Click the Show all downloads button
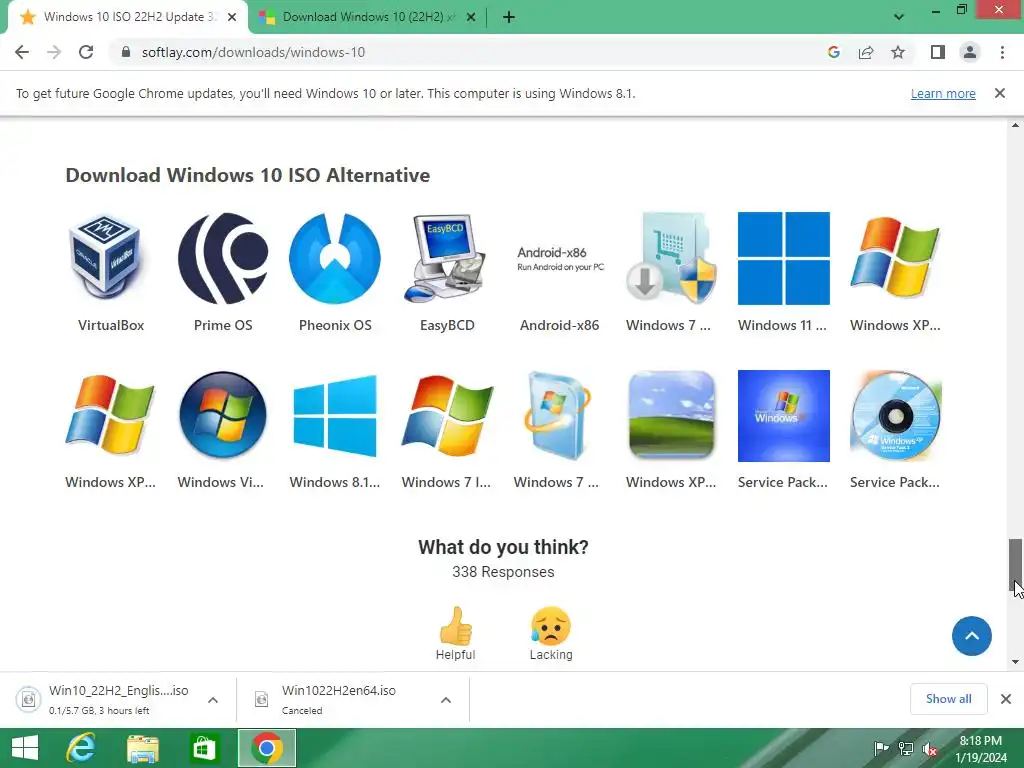The width and height of the screenshot is (1024, 768). pyautogui.click(x=948, y=699)
